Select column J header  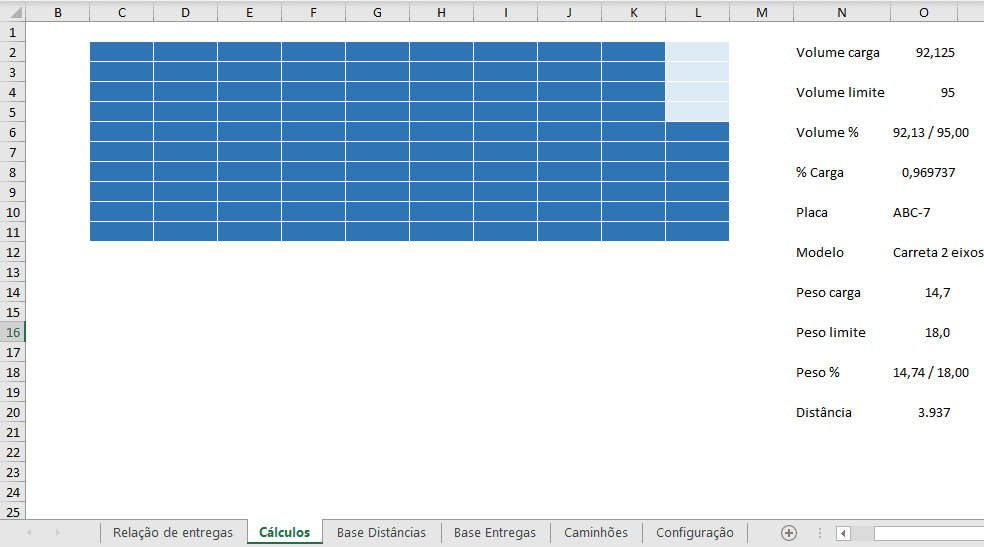coord(570,13)
